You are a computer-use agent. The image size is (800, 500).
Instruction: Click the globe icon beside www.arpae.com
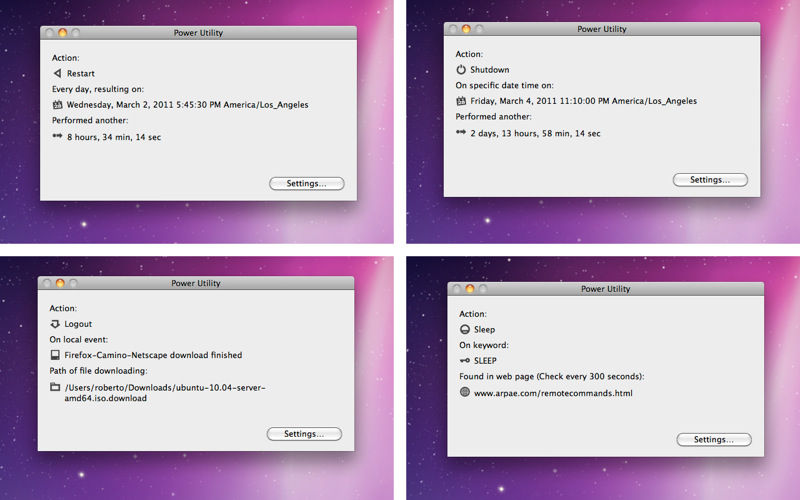[465, 392]
